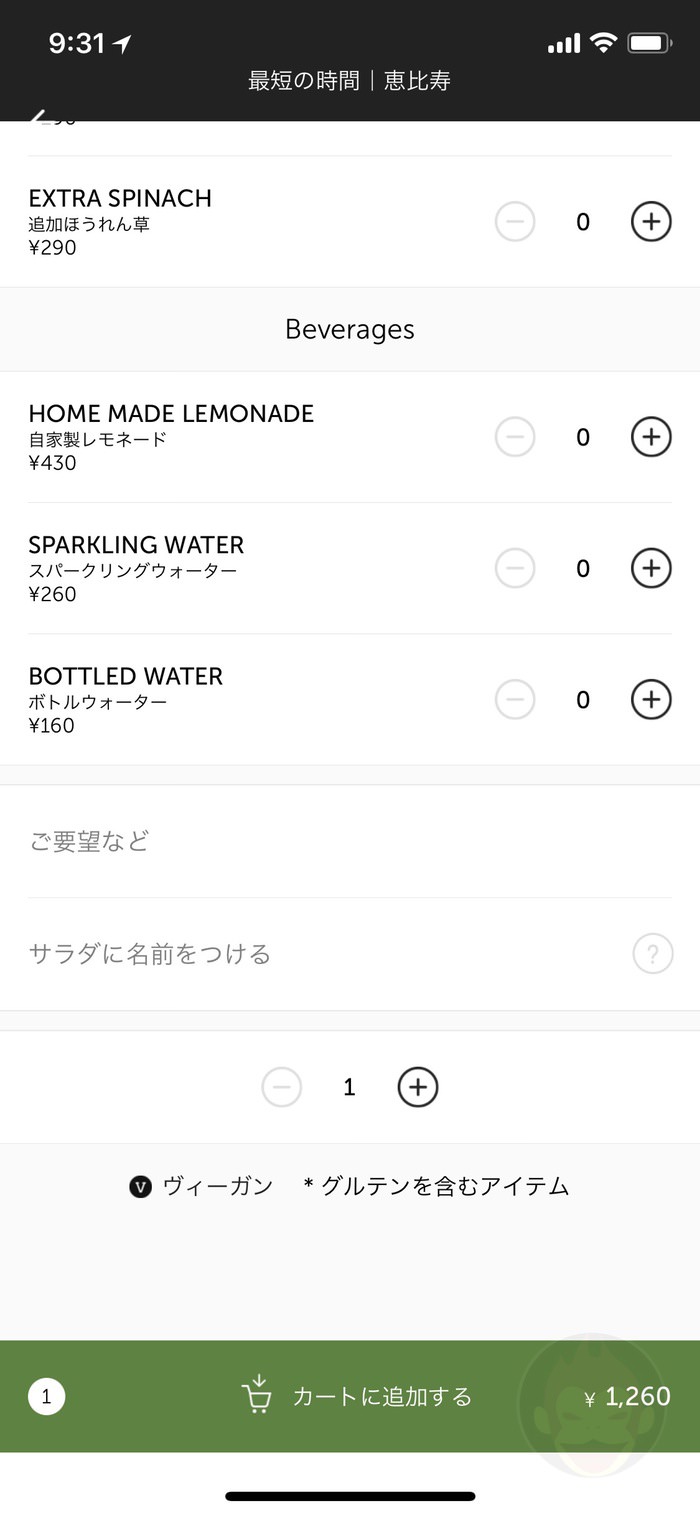Viewport: 700px width, 1516px height.
Task: Tap the plus icon for SPARKLING WATER
Action: click(650, 568)
